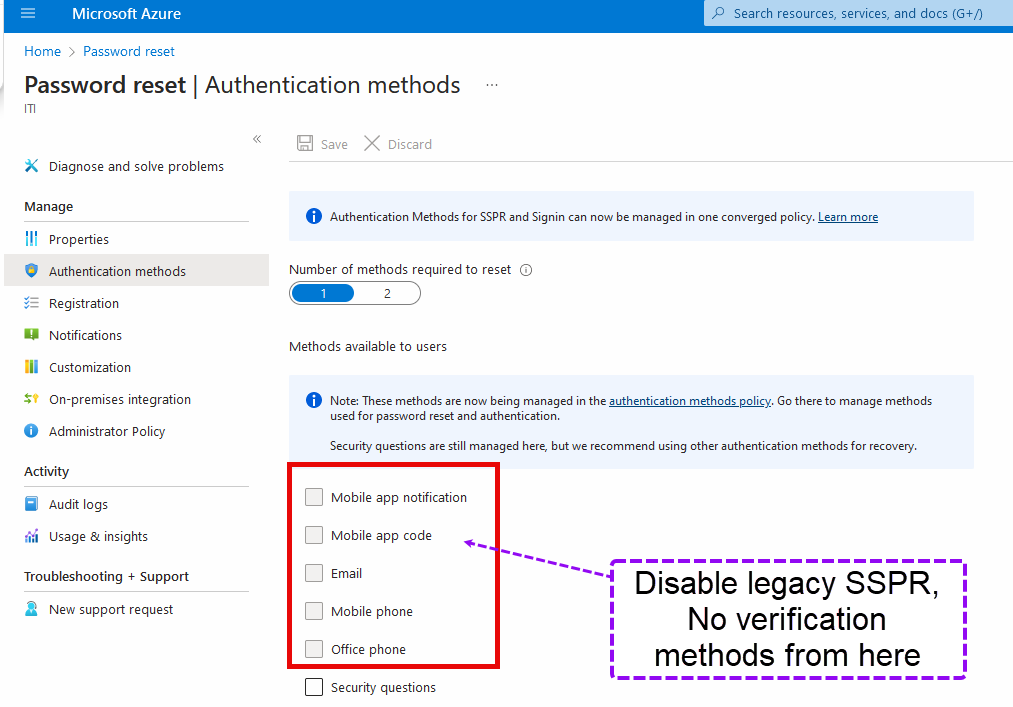The image size is (1013, 707).
Task: Click the New support request person icon
Action: pyautogui.click(x=31, y=609)
